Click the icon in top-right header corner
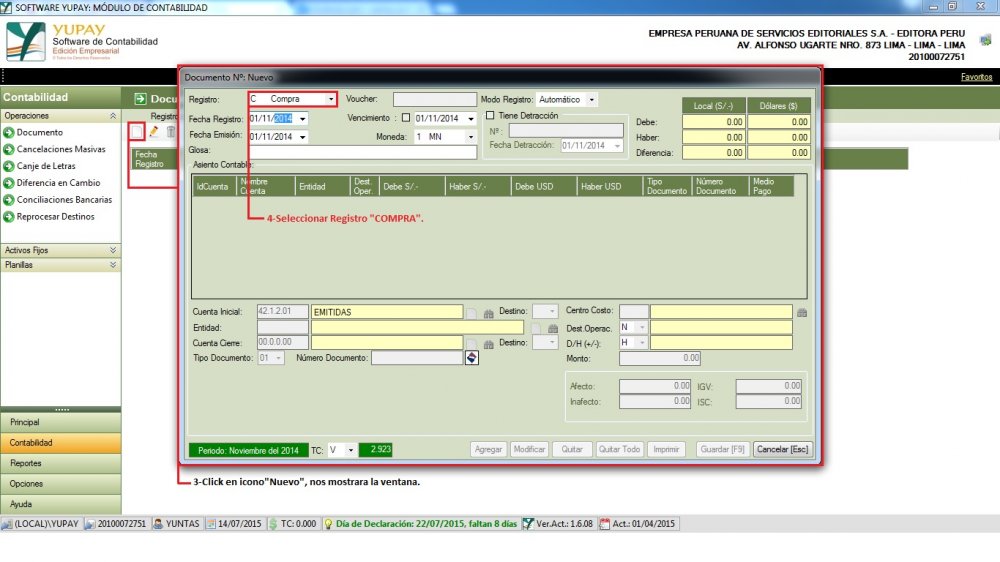 (x=985, y=39)
